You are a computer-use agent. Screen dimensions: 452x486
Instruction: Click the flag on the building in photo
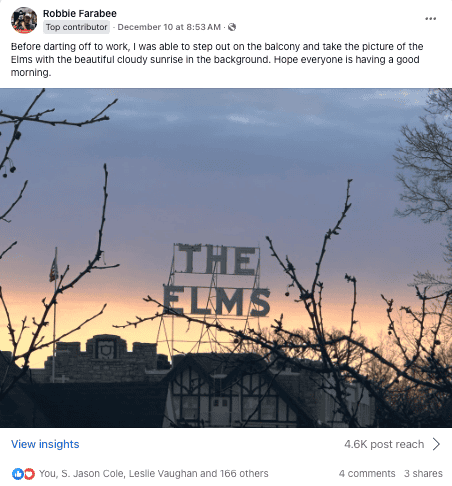[54, 267]
